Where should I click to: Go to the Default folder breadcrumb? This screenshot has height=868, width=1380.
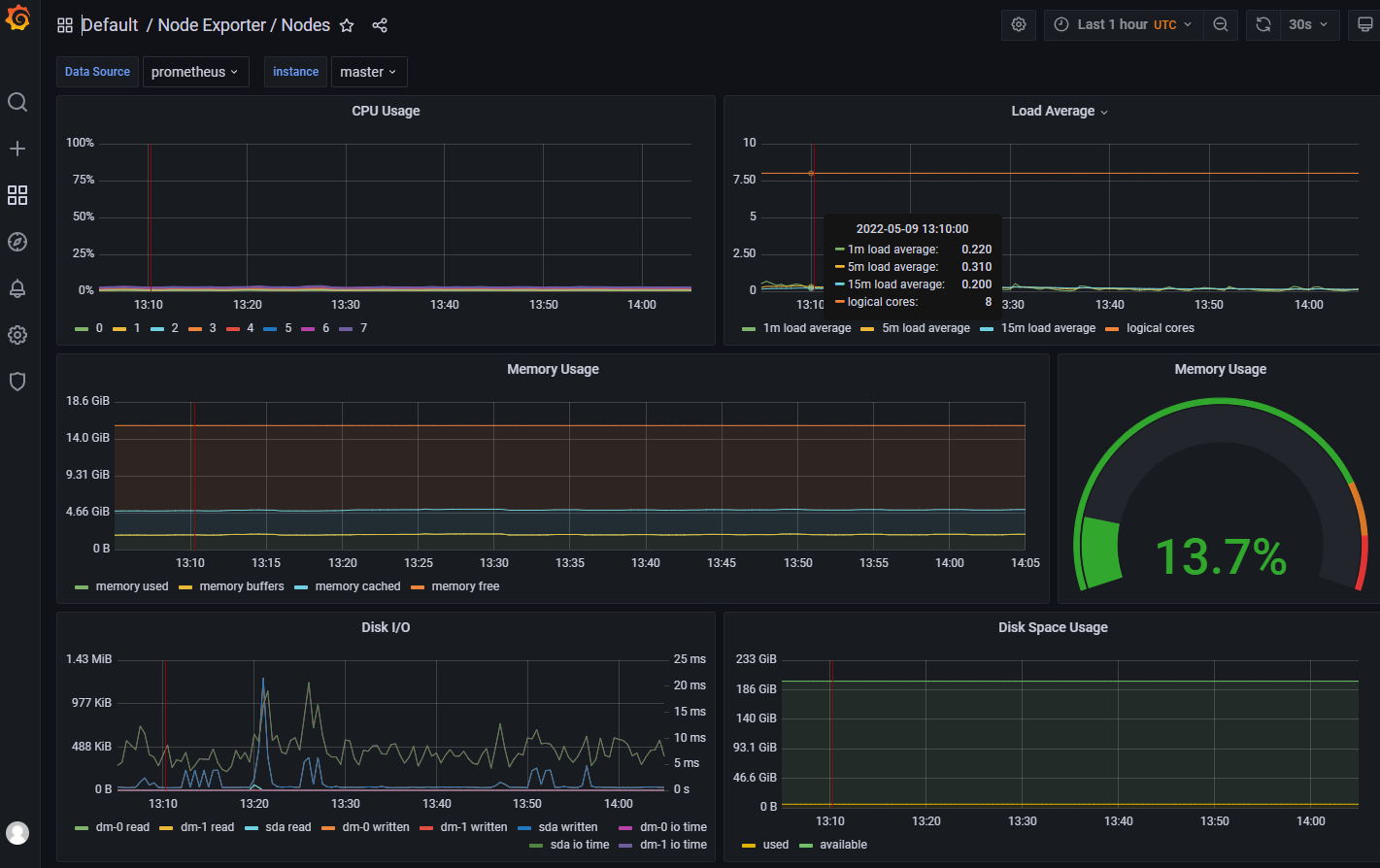click(x=110, y=25)
